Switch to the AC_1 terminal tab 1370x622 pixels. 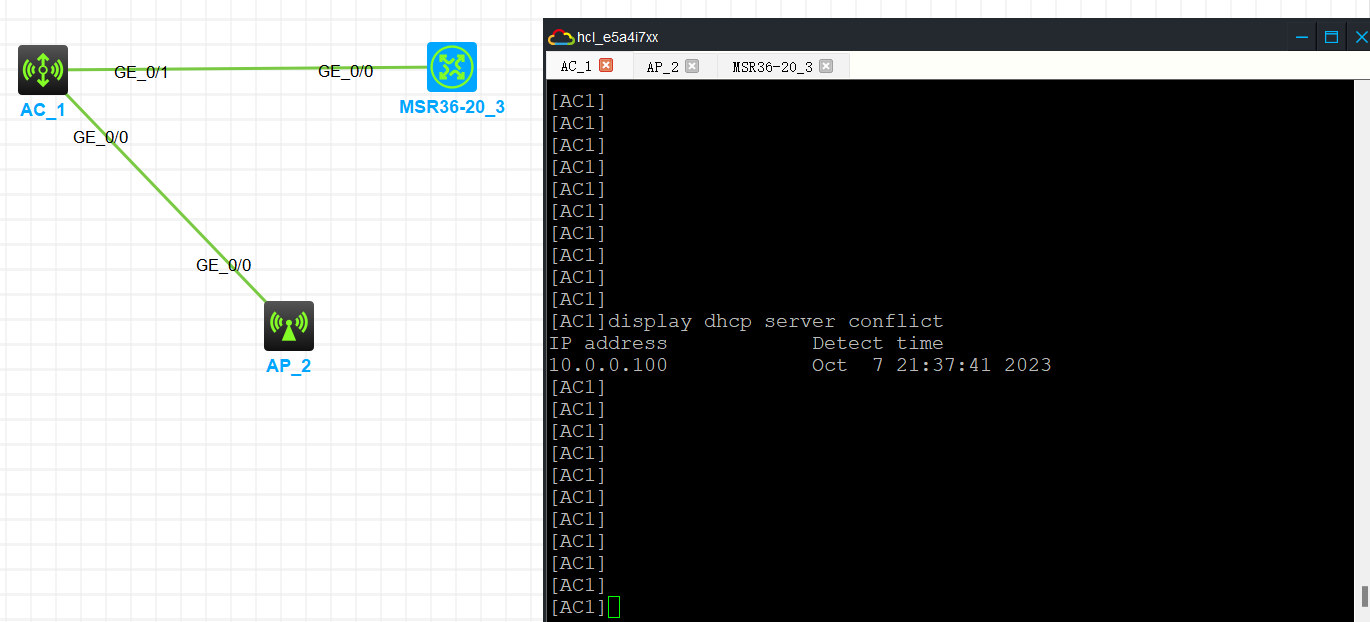tap(576, 66)
